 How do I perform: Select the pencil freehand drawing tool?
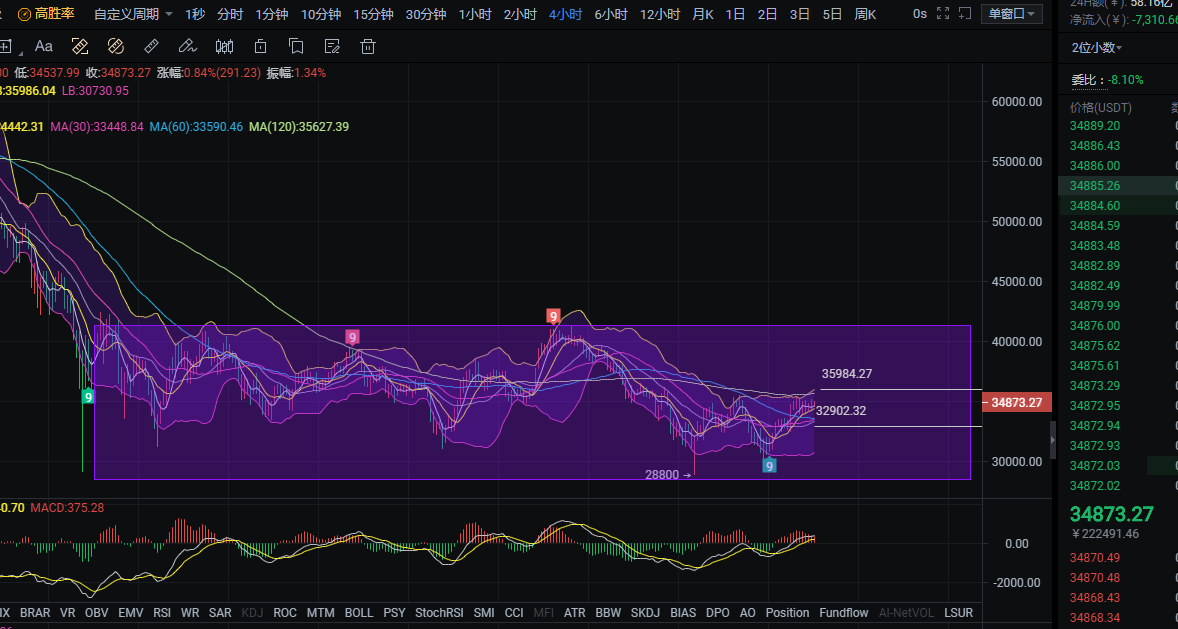[187, 46]
